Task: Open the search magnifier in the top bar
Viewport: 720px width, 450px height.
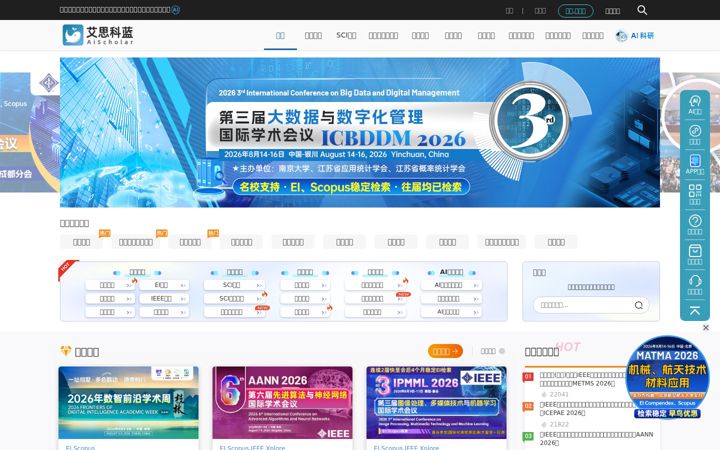Action: [642, 10]
